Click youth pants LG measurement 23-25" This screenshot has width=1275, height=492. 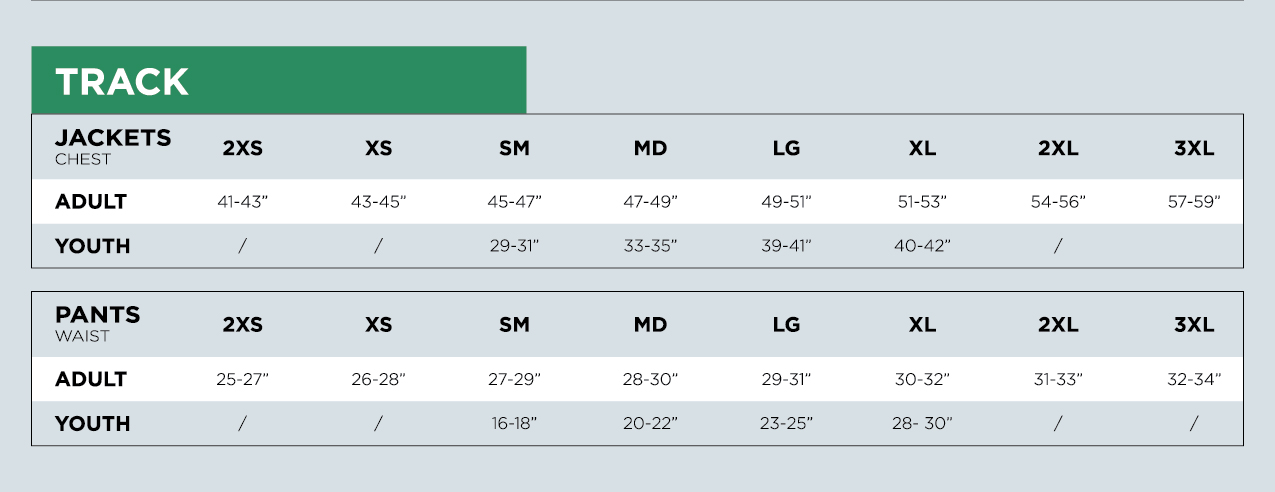[786, 424]
